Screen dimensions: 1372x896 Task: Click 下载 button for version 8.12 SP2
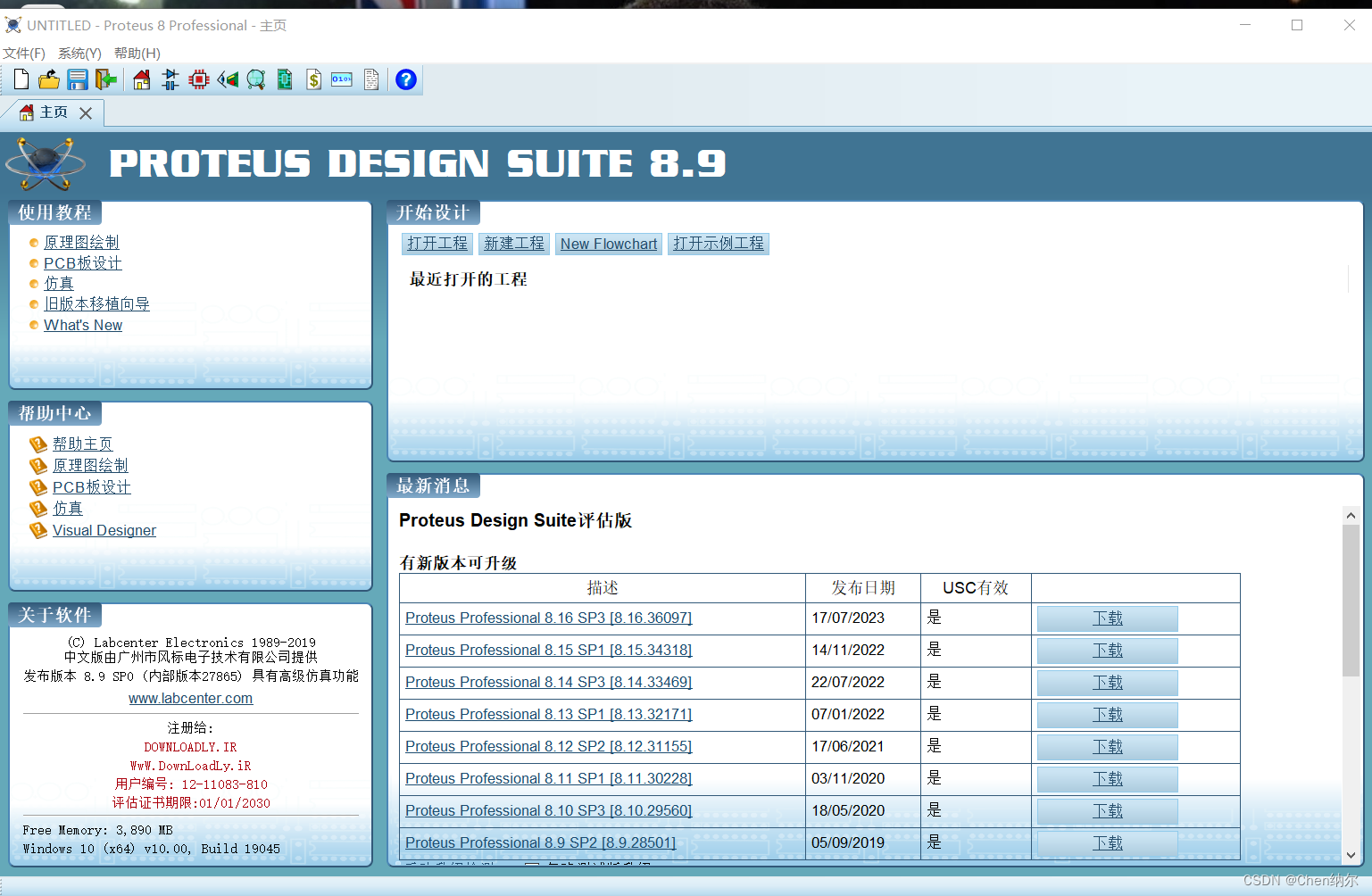pyautogui.click(x=1108, y=747)
